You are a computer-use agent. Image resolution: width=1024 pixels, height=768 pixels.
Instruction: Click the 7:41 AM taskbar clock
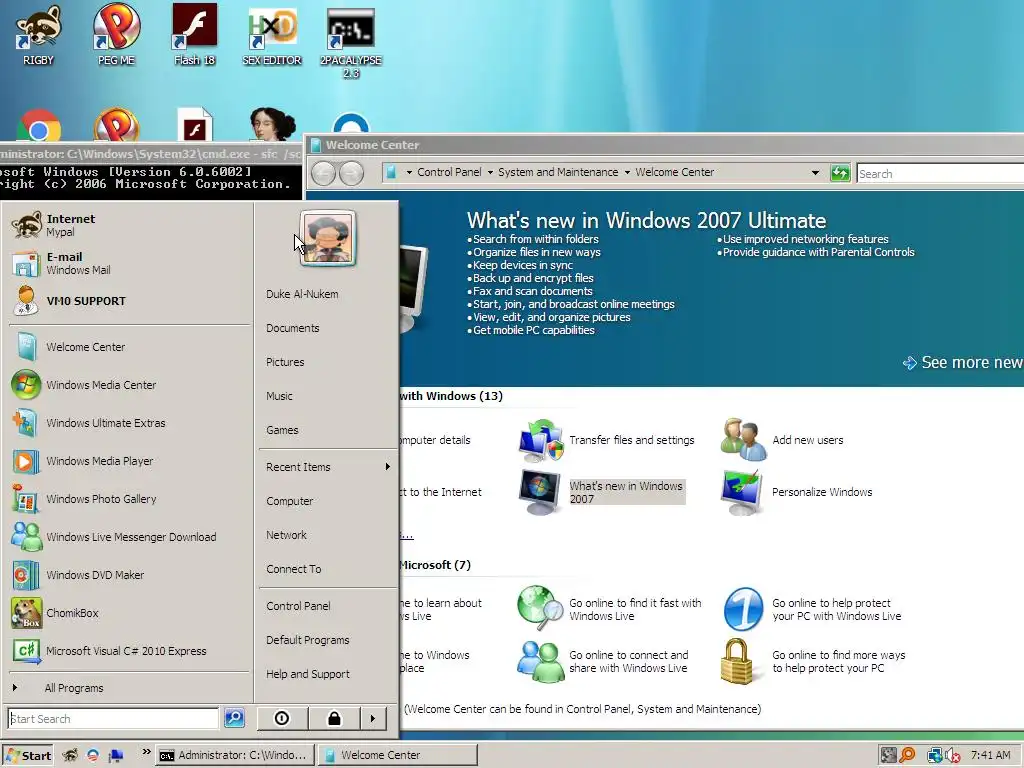coord(990,755)
